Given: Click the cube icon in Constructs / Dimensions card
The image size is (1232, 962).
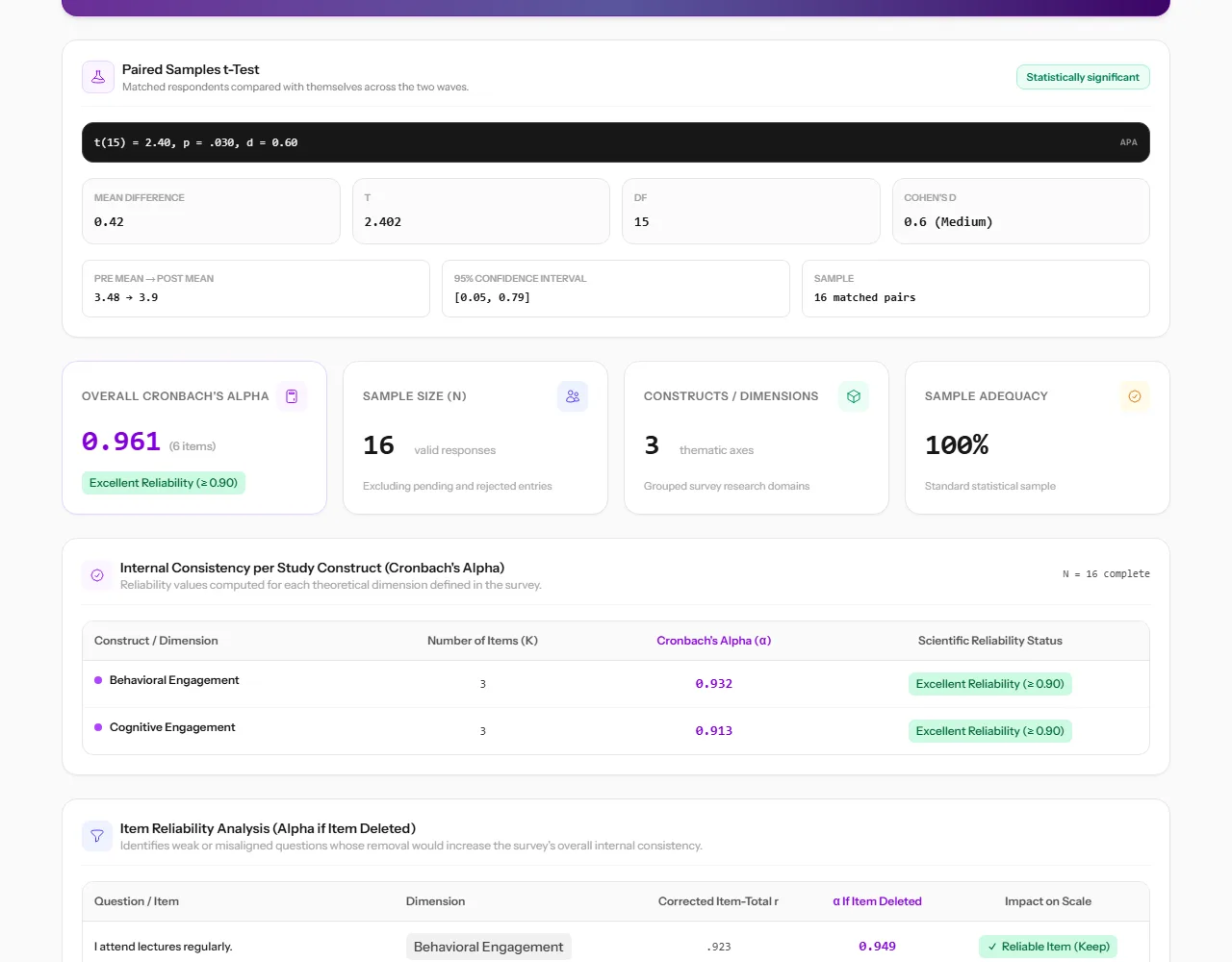Looking at the screenshot, I should point(854,396).
